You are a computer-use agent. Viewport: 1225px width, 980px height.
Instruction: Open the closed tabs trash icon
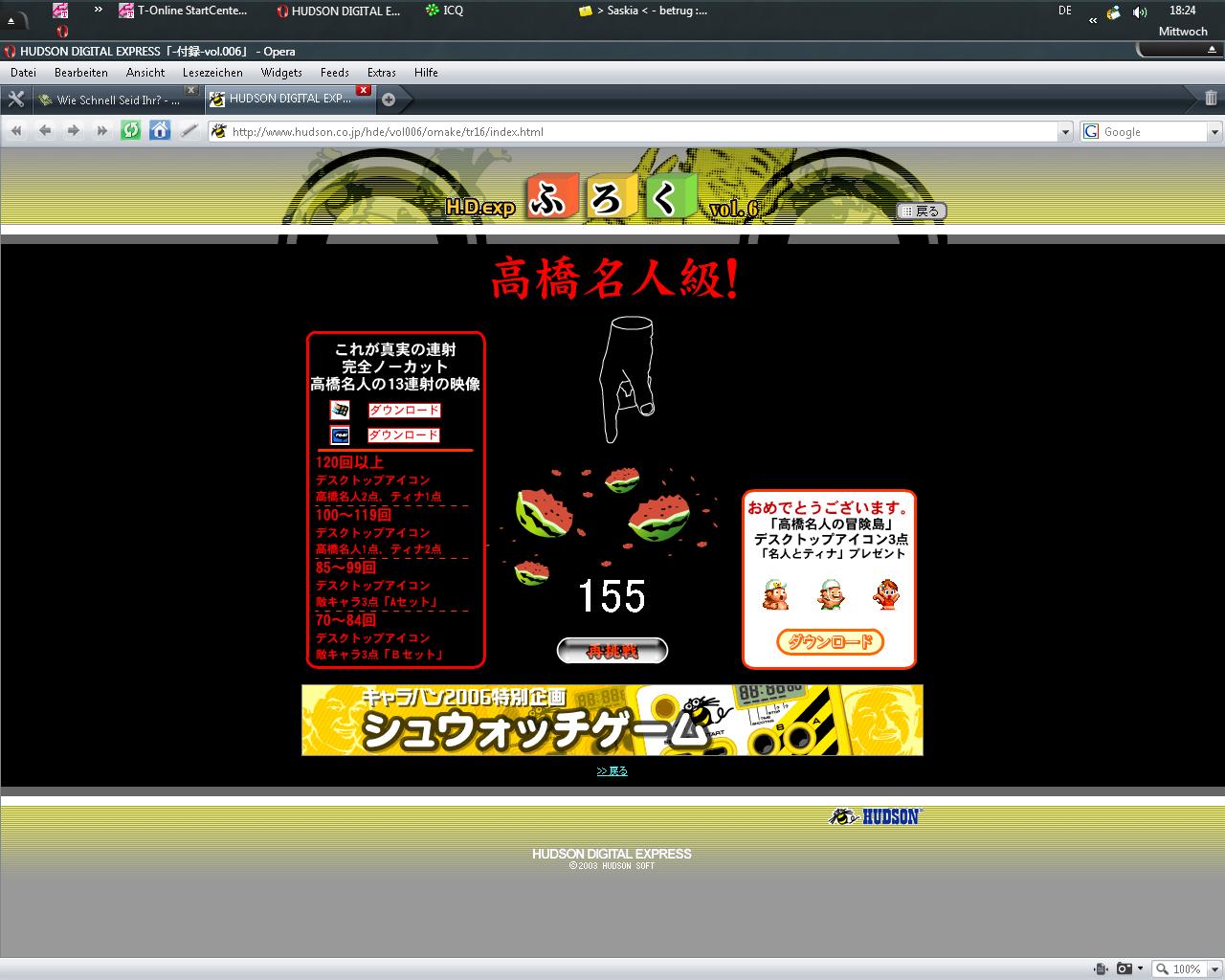[1211, 98]
